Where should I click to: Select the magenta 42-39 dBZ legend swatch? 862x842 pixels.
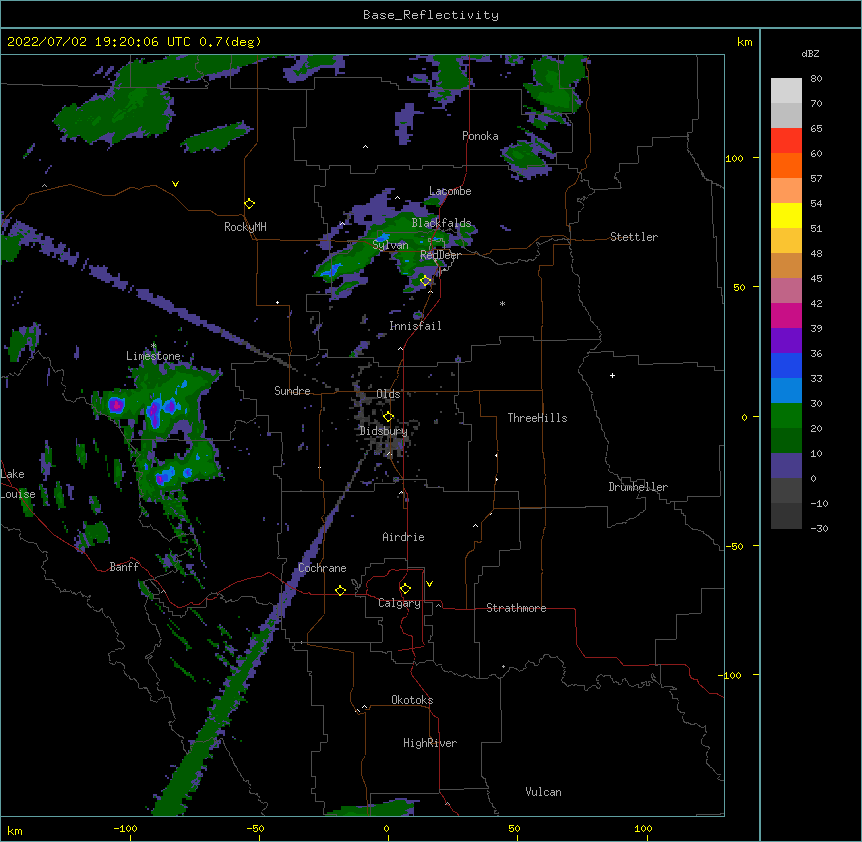click(786, 315)
